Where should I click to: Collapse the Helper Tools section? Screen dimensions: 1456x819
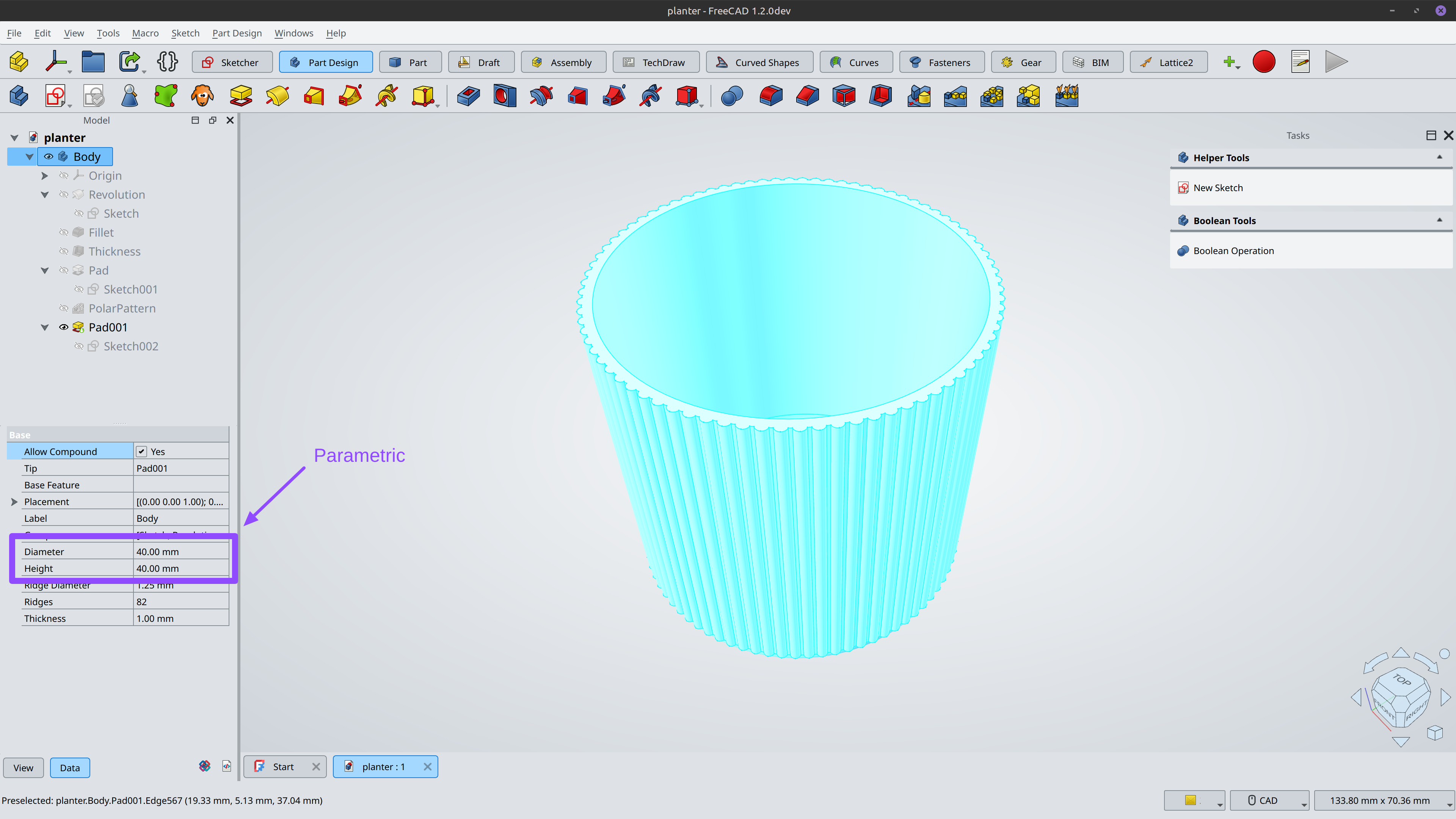1439,157
